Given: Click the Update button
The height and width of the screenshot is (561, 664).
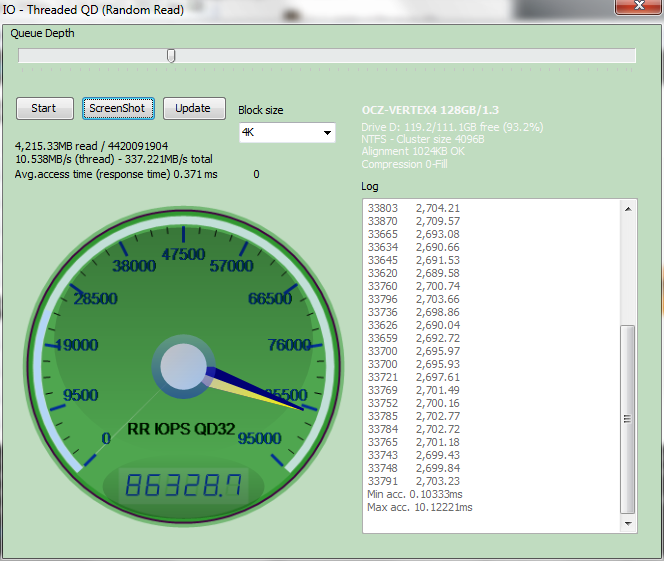Looking at the screenshot, I should (193, 108).
